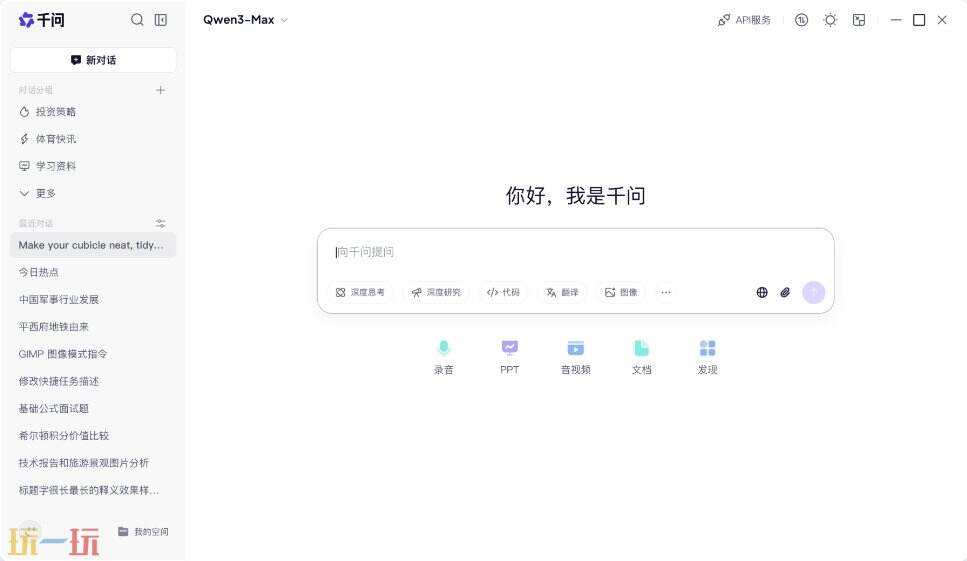Screen dimensions: 967x561
Task: Open the 技术报告和旅游景观图片分析 conversation
Action: coord(93,462)
